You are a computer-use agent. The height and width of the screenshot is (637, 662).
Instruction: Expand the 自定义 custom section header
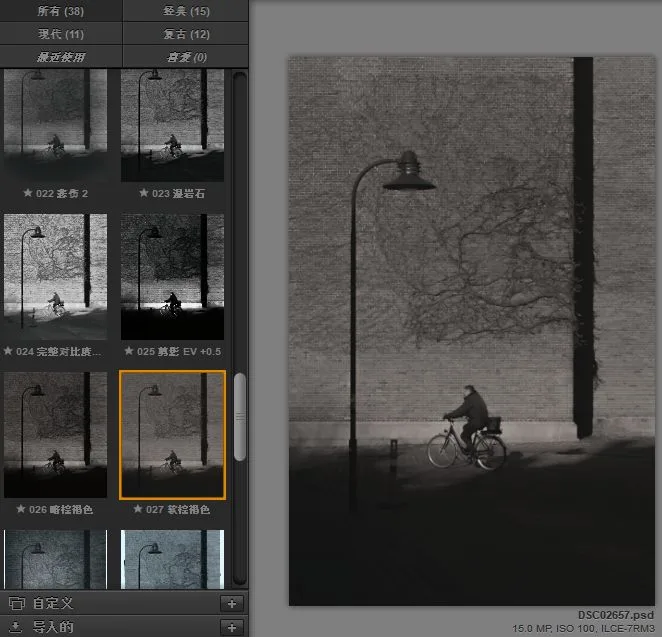(x=124, y=603)
